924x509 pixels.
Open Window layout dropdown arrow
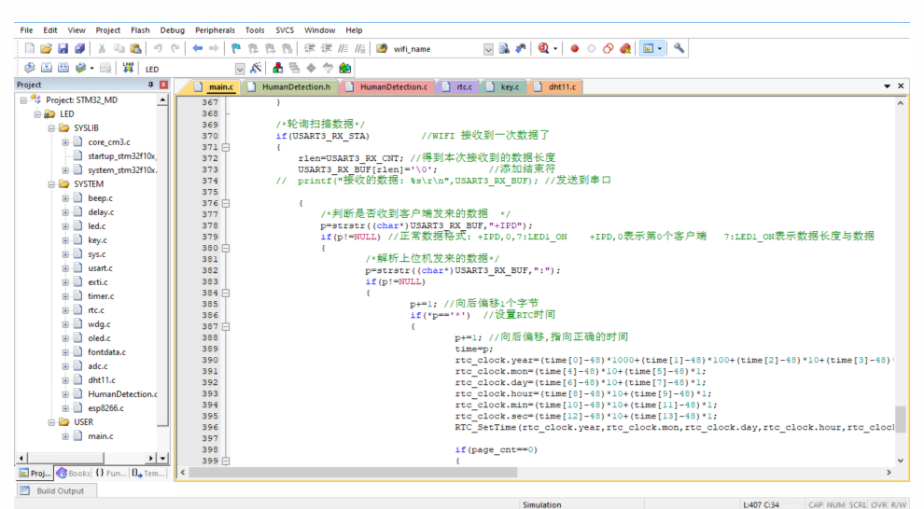coord(660,49)
